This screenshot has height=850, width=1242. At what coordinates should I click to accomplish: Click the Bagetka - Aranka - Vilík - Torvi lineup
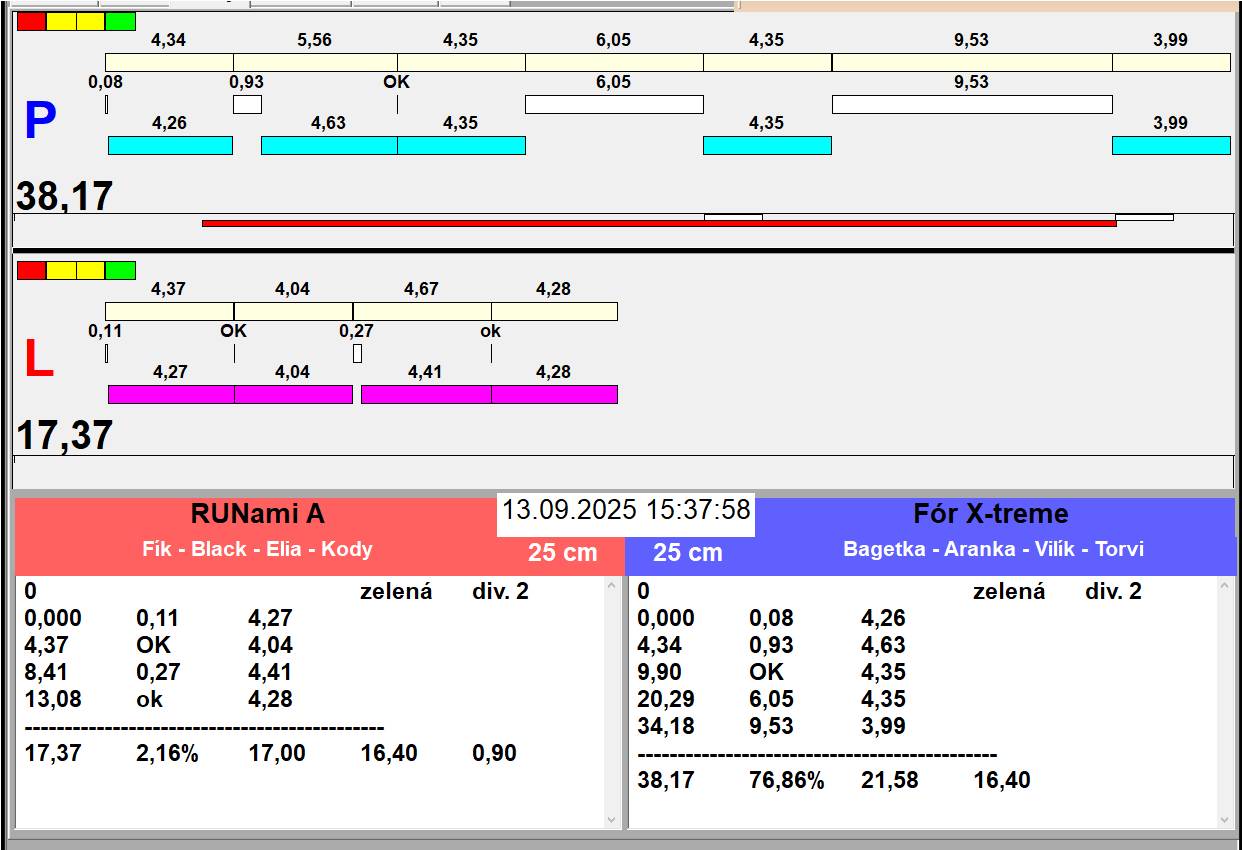[994, 549]
